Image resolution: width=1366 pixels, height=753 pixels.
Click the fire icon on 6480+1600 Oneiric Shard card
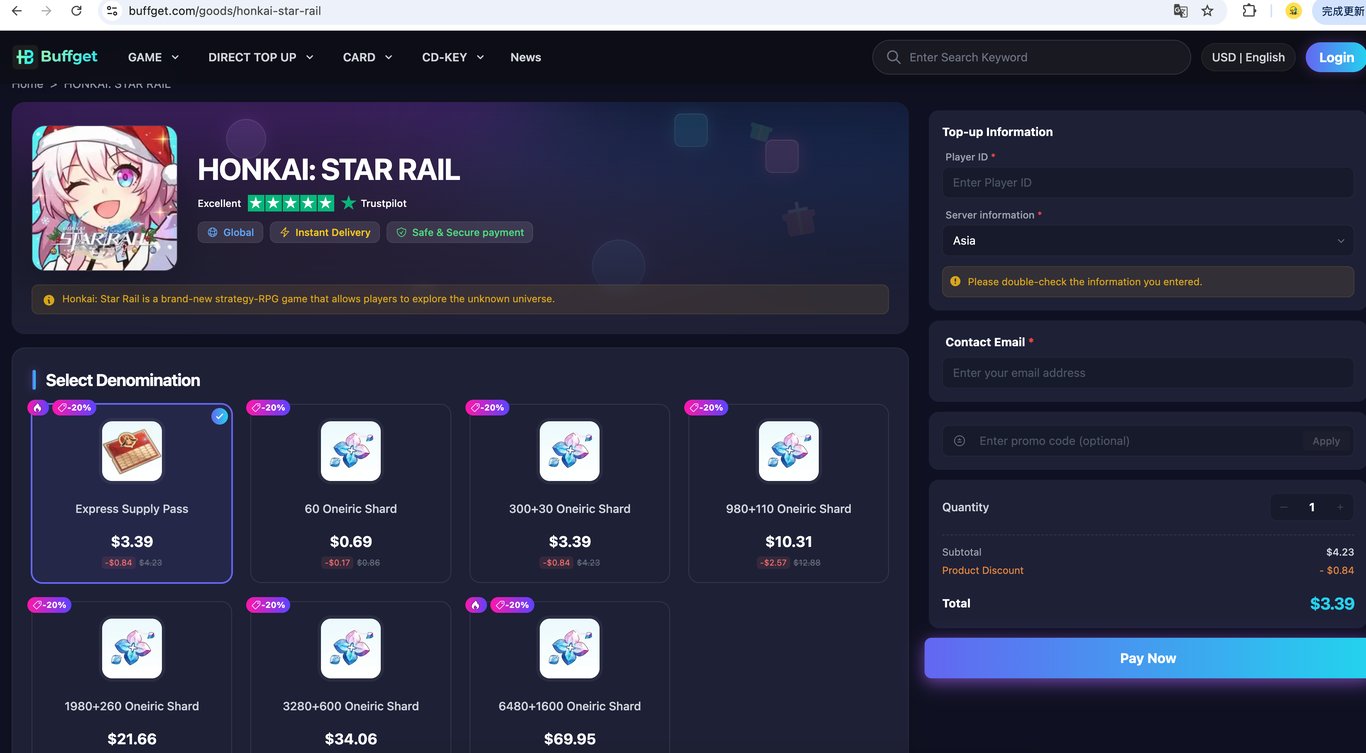click(x=476, y=604)
